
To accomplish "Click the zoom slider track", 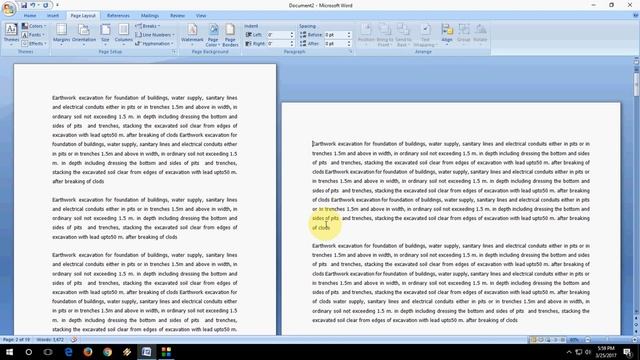I will coord(611,340).
